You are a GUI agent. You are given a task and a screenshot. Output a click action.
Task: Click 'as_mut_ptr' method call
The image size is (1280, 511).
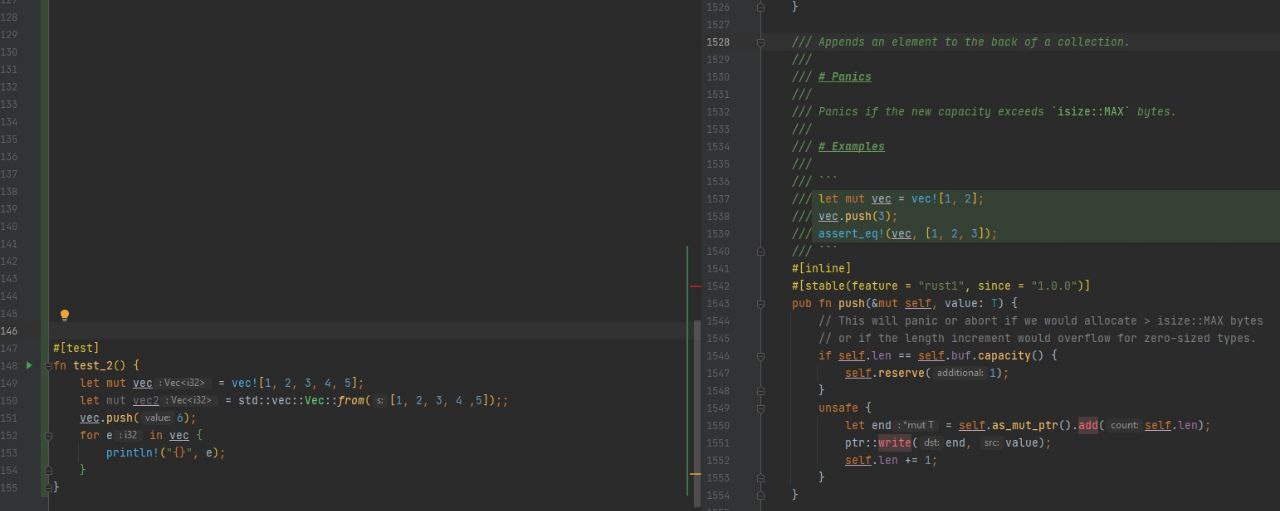(x=1024, y=425)
